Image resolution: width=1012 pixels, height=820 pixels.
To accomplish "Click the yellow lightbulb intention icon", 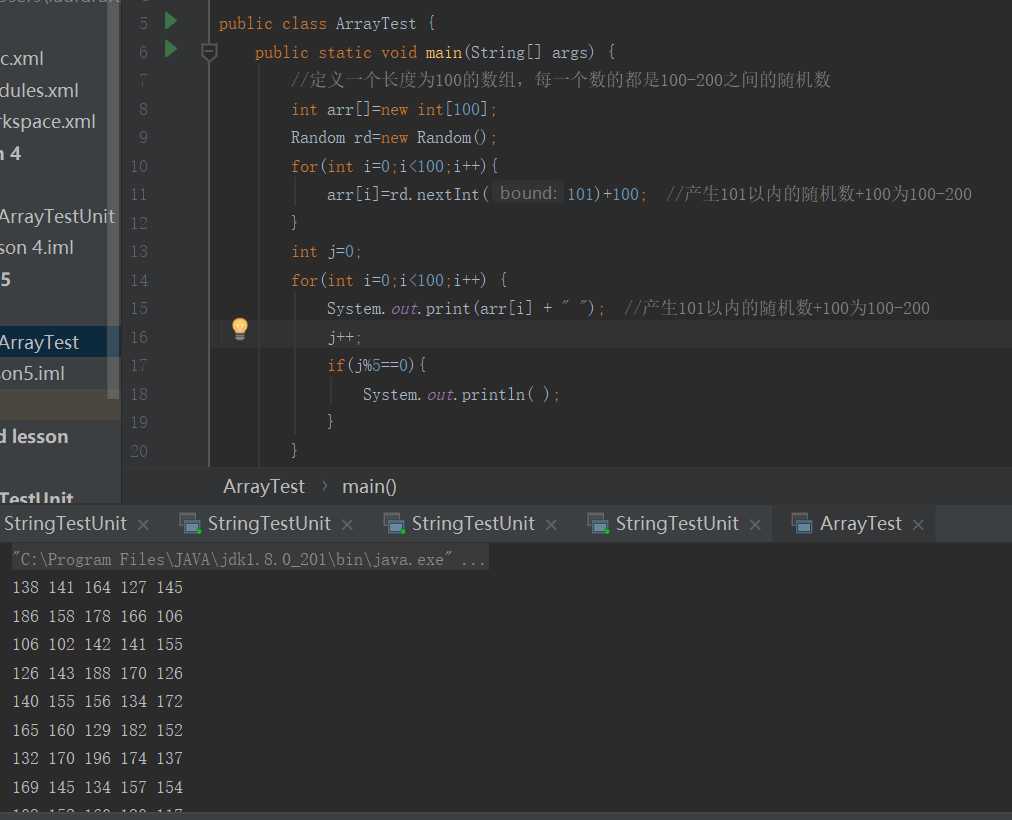I will coord(240,328).
